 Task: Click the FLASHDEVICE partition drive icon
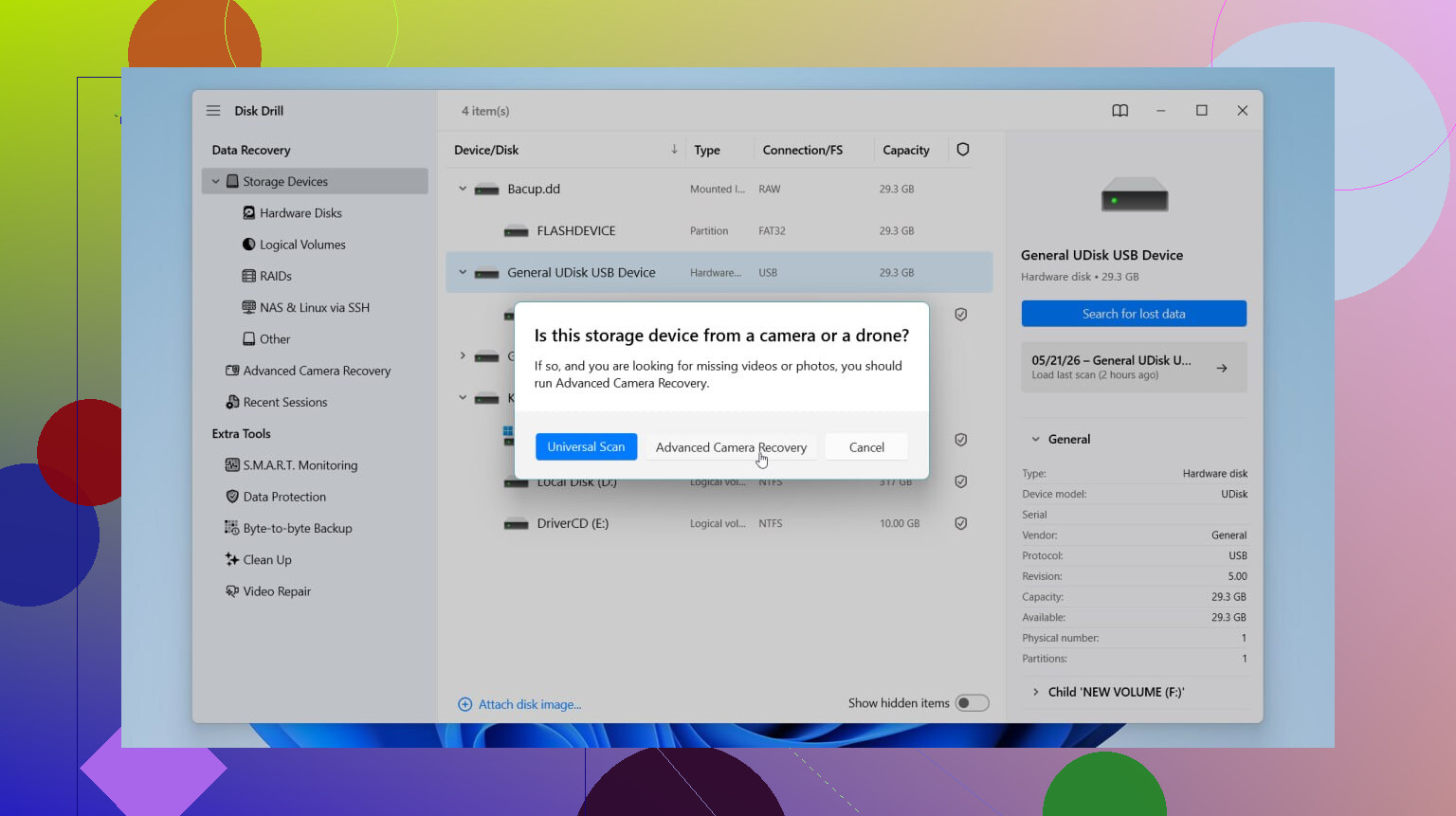click(x=517, y=231)
